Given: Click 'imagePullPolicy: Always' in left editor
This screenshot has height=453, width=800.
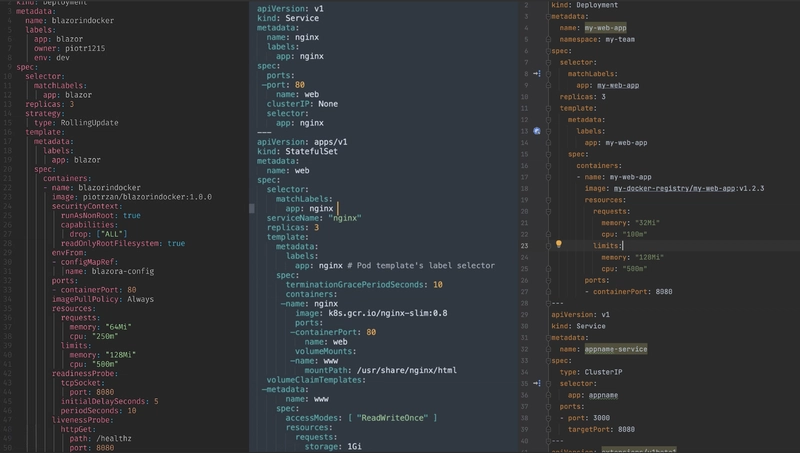Looking at the screenshot, I should (x=103, y=299).
